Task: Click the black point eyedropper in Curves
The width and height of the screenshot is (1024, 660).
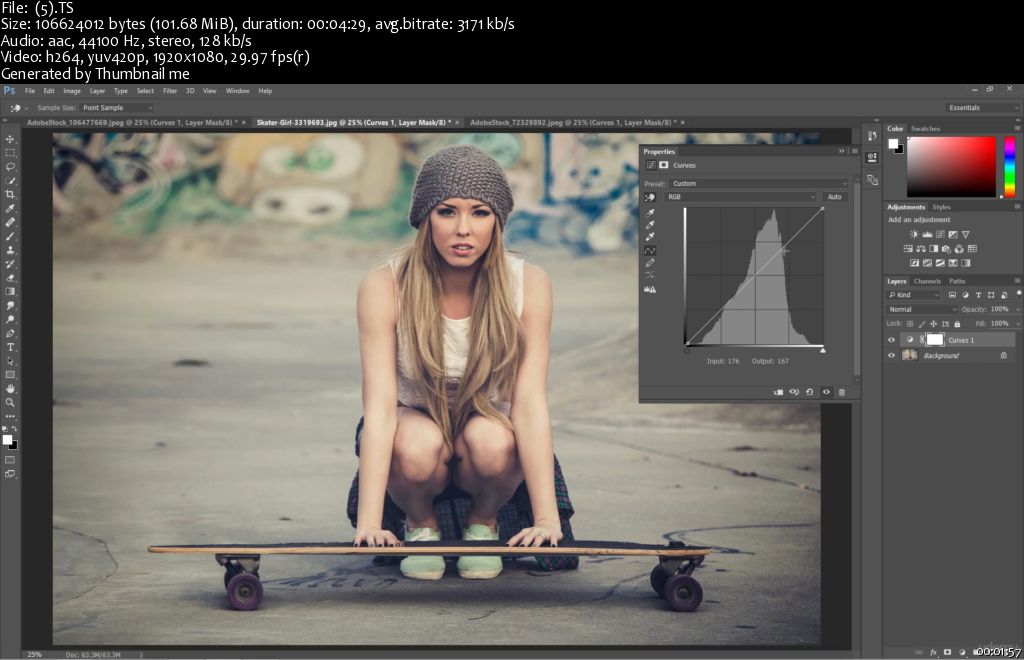Action: tap(650, 212)
